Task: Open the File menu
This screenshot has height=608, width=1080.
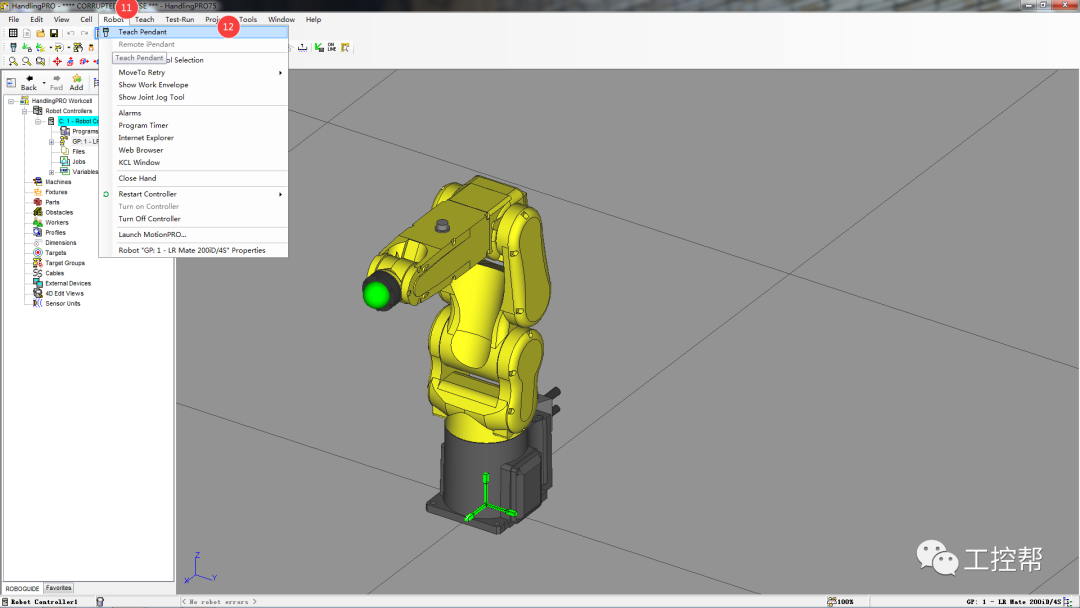Action: point(14,19)
